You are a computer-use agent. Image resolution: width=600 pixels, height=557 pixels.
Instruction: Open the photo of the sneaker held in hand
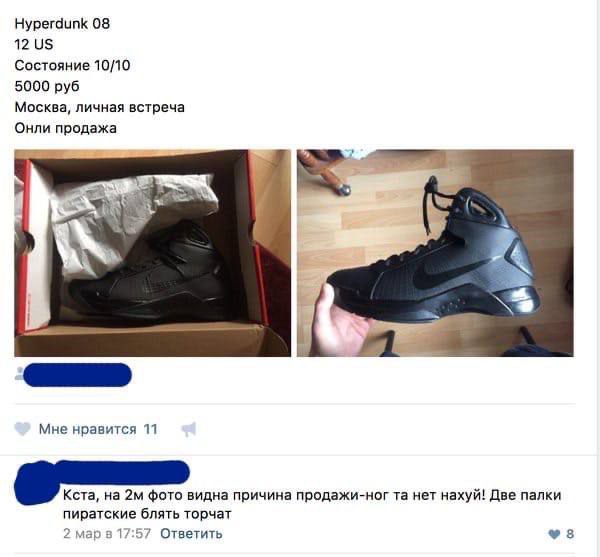435,253
